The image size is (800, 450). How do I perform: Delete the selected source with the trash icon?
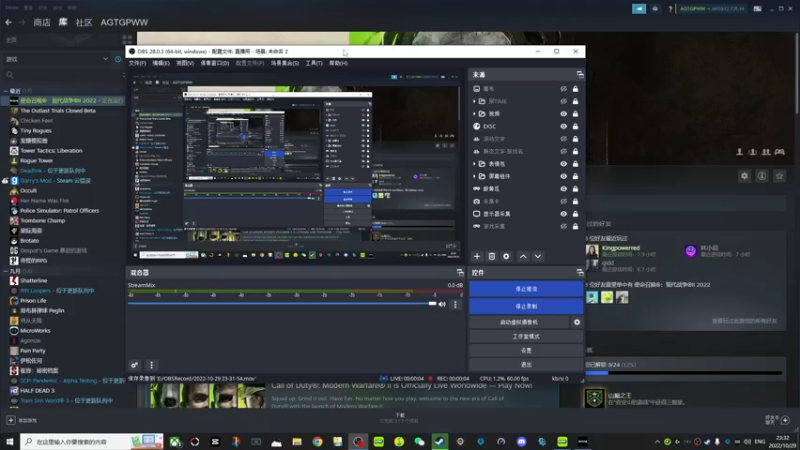pyautogui.click(x=491, y=256)
